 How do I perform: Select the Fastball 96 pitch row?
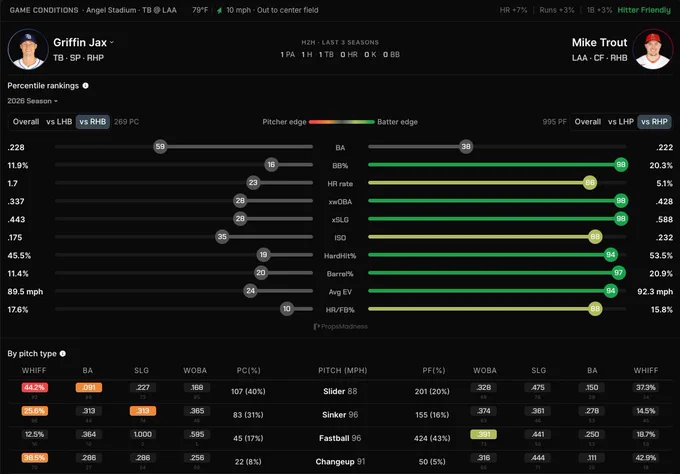tap(340, 438)
